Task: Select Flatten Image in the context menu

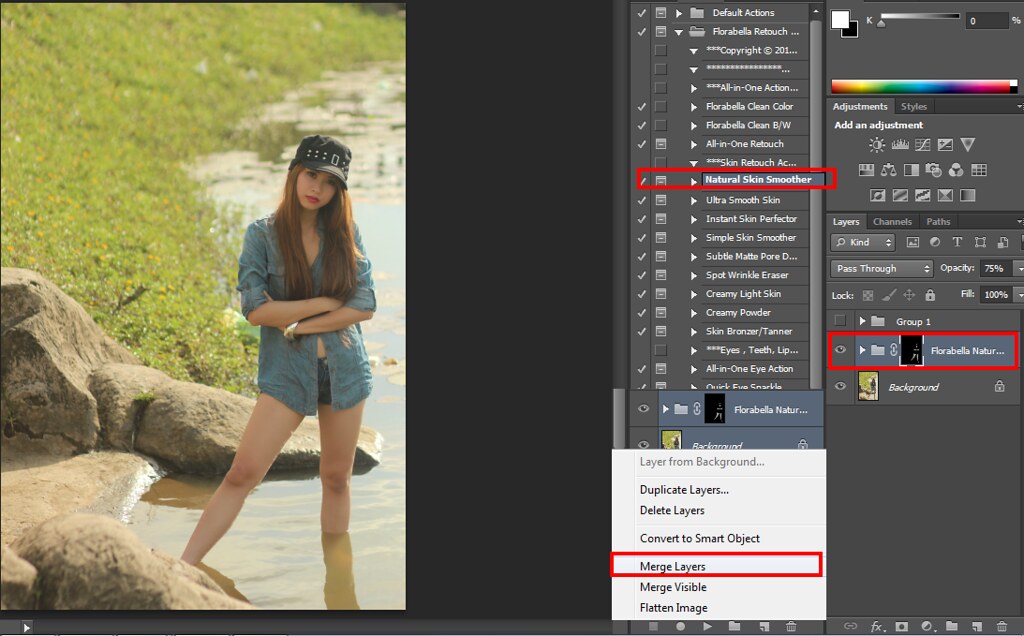Action: [673, 608]
